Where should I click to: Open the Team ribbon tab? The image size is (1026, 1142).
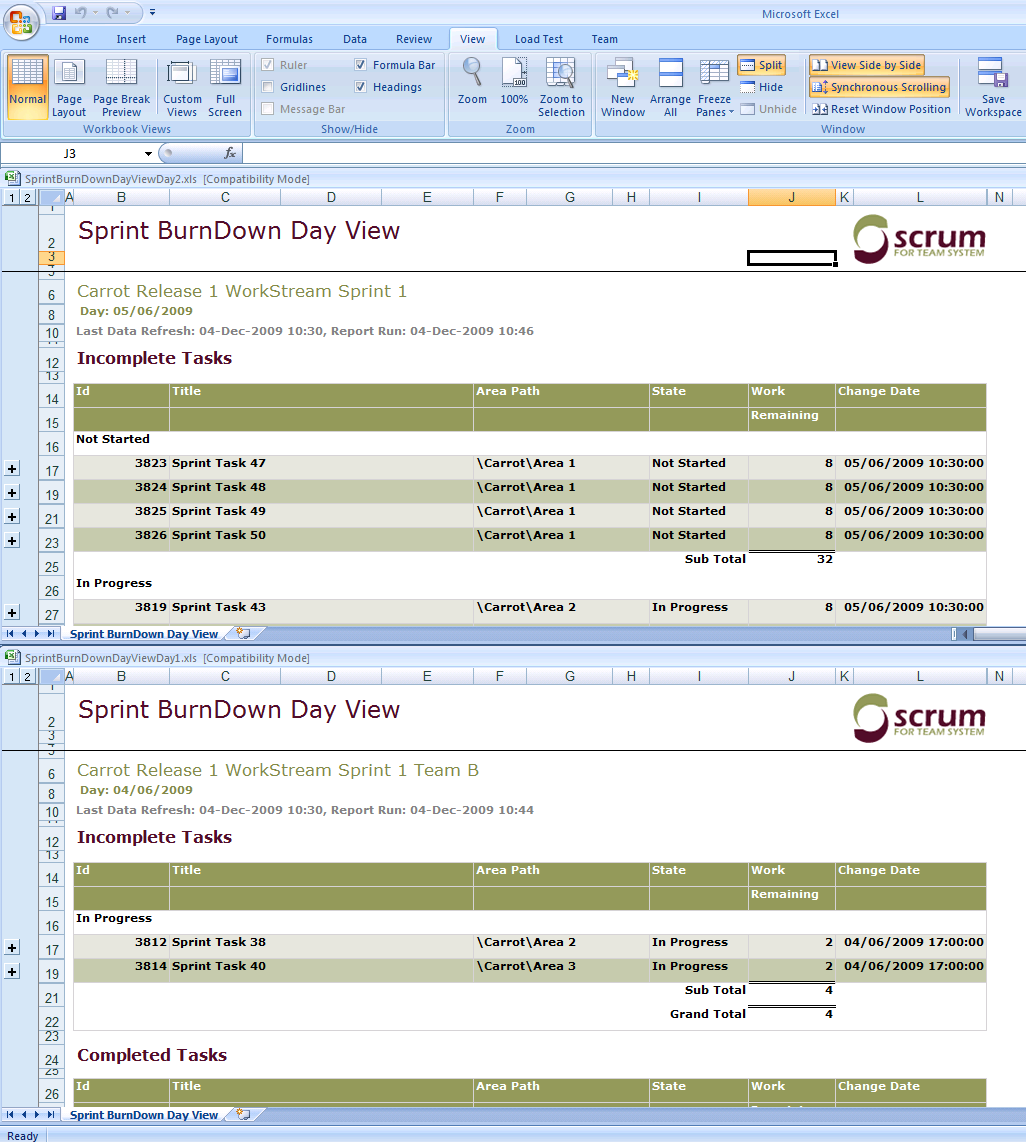coord(604,39)
